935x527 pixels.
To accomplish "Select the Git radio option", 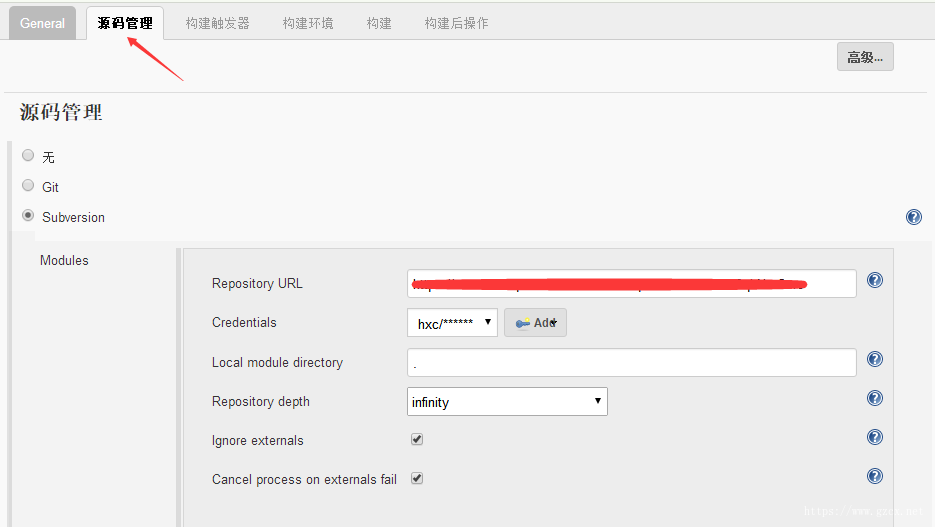I will (28, 185).
